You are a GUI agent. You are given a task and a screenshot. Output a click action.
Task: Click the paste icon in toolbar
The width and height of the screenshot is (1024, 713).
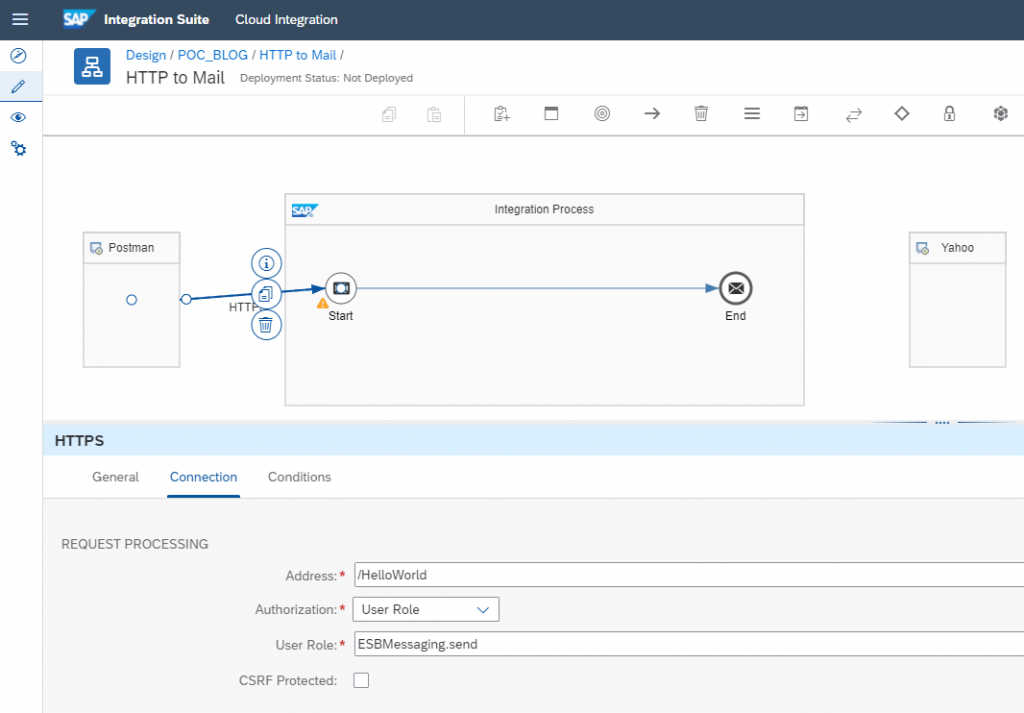[434, 114]
